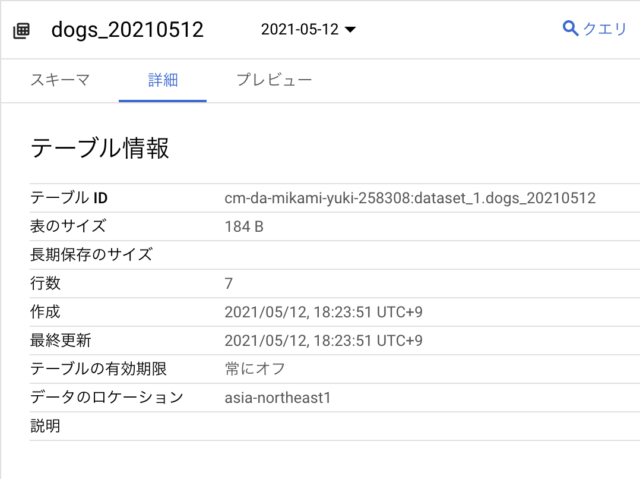Select the 詳細 tab

(x=163, y=80)
